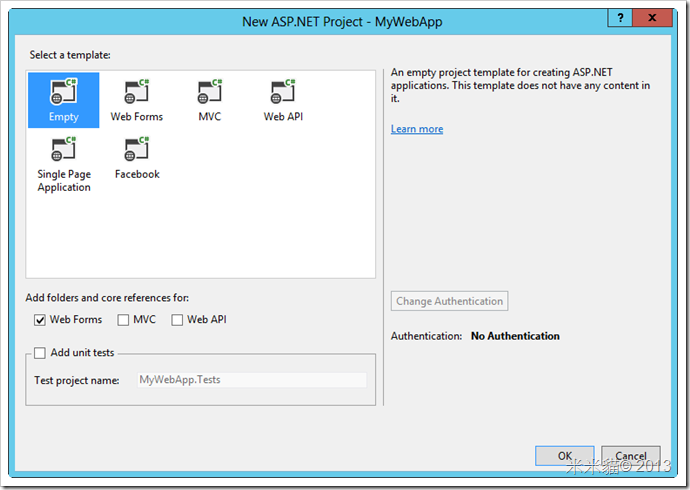Confirm the dialog with OK
This screenshot has height=490, width=690.
coord(565,456)
